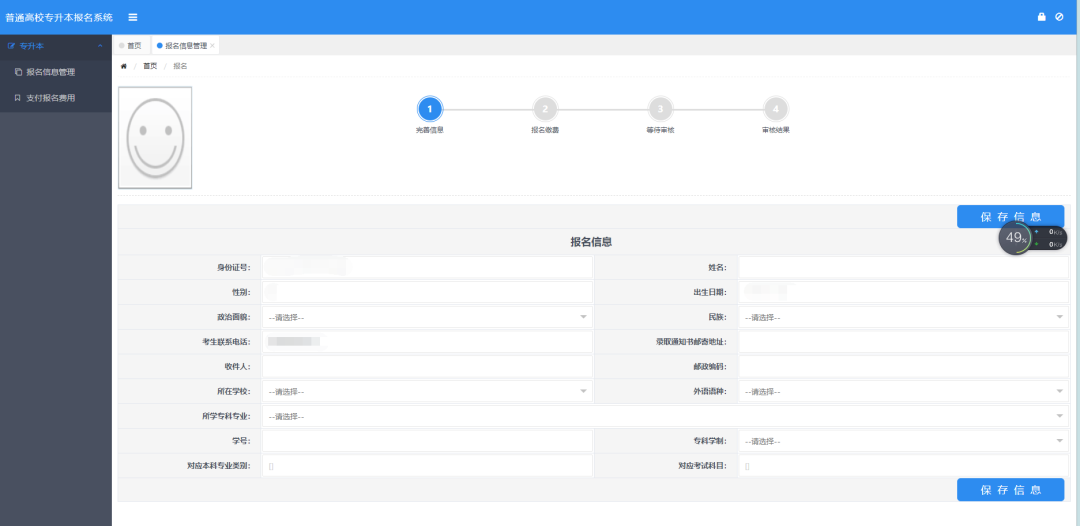
Task: Open 支付报名费用 in the sidebar
Action: tap(50, 98)
